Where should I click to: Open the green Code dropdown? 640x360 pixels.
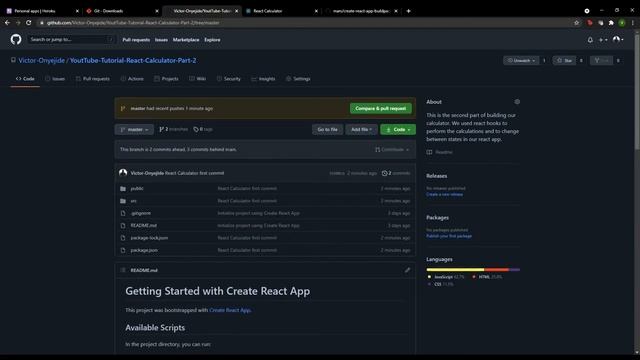(398, 129)
